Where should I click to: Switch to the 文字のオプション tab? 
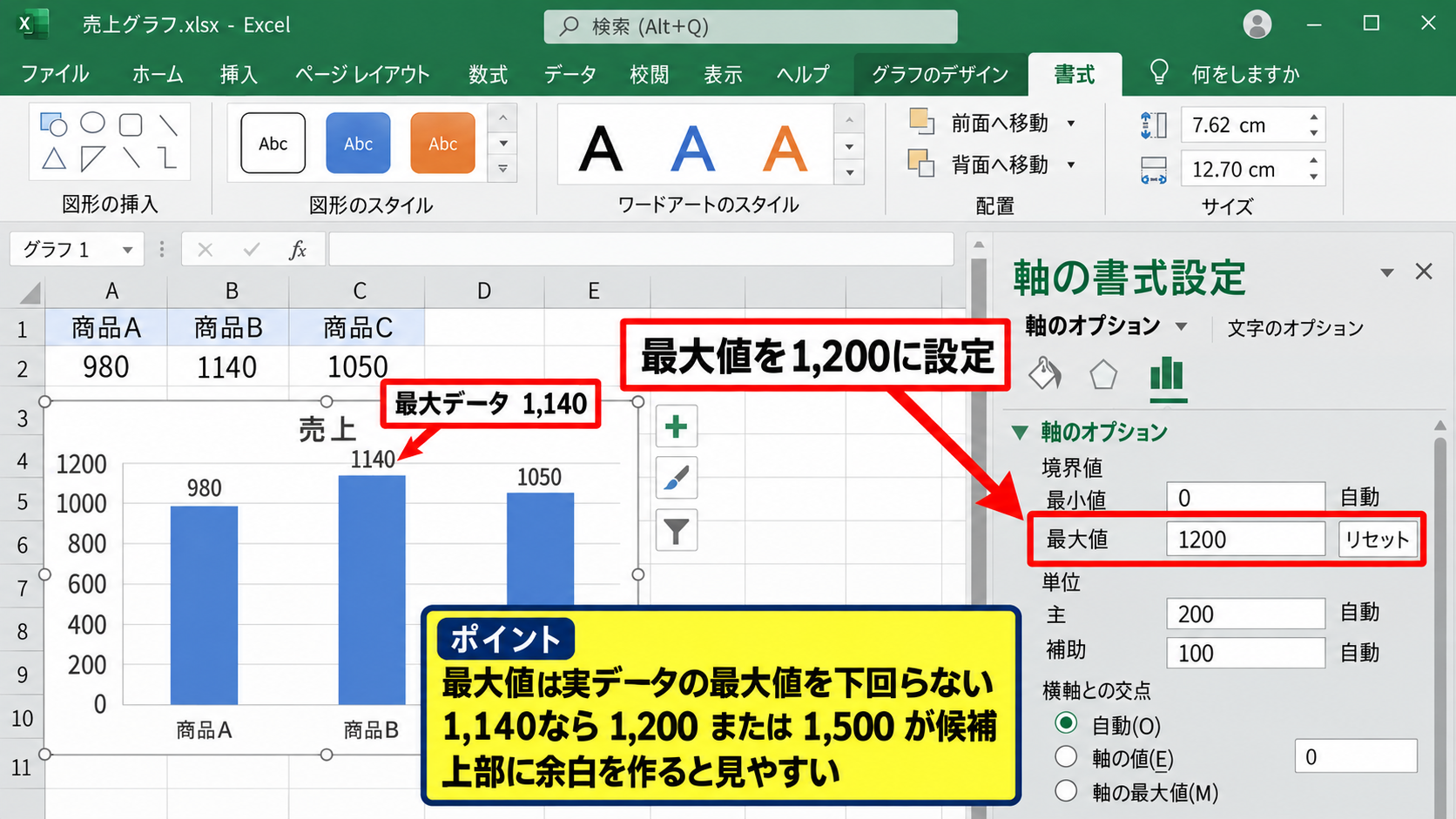(x=1295, y=328)
